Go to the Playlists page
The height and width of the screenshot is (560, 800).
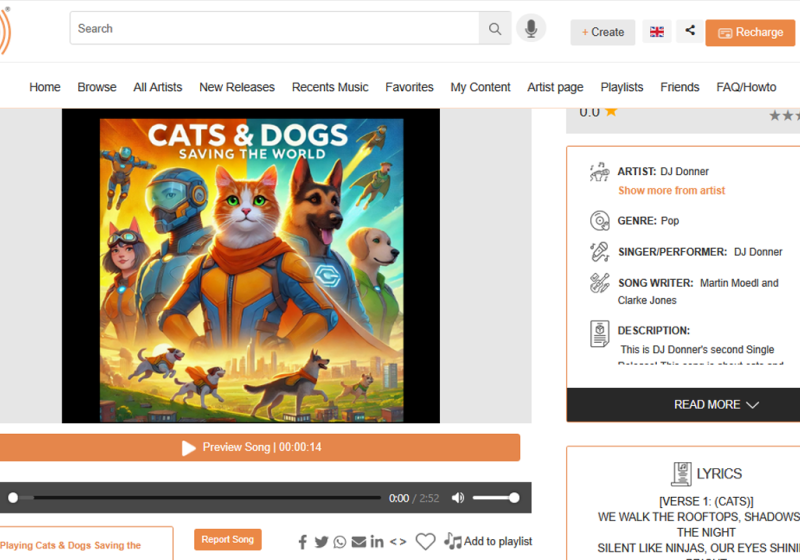pyautogui.click(x=622, y=87)
